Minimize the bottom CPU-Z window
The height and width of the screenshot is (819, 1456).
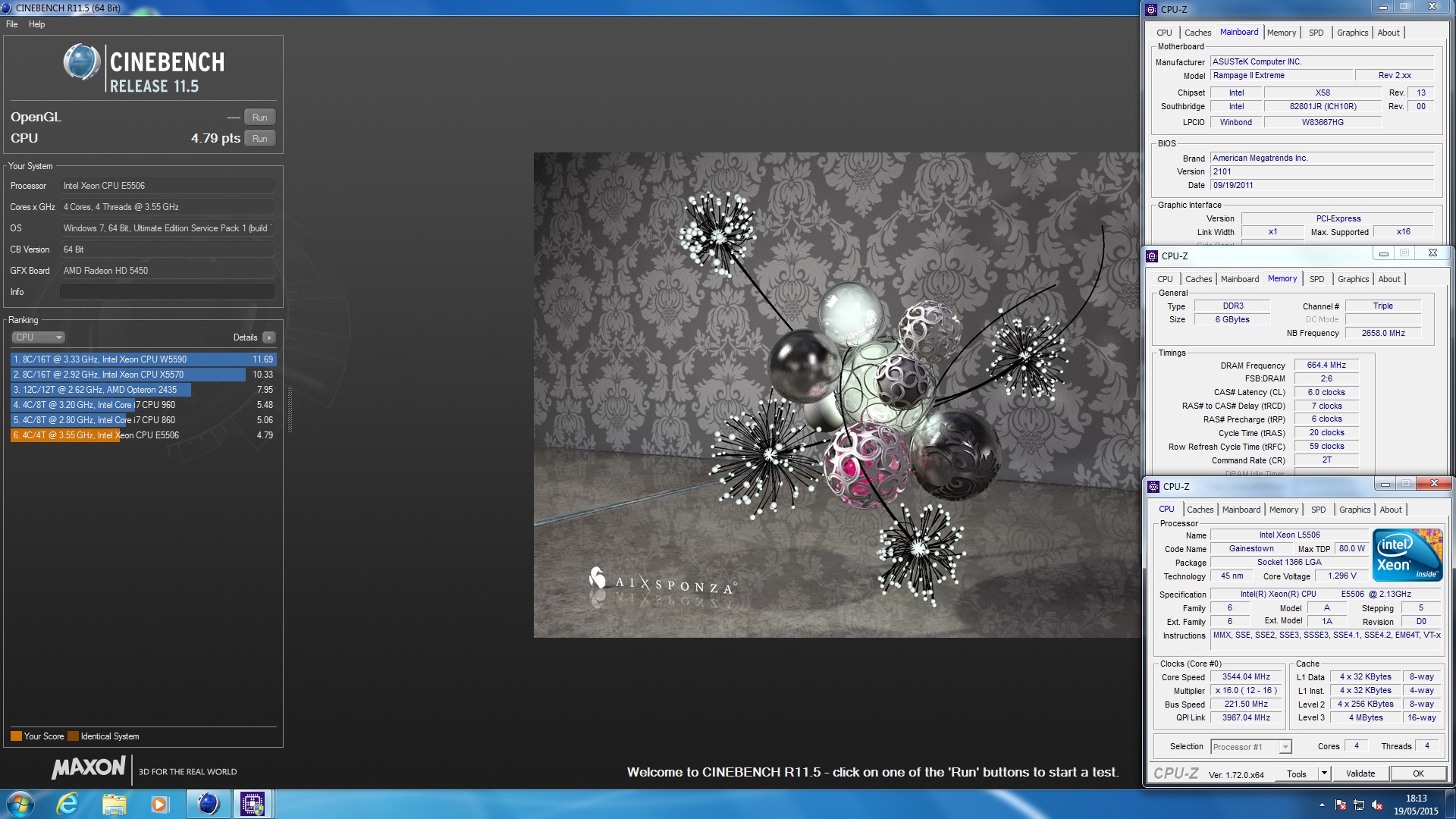(x=1385, y=484)
